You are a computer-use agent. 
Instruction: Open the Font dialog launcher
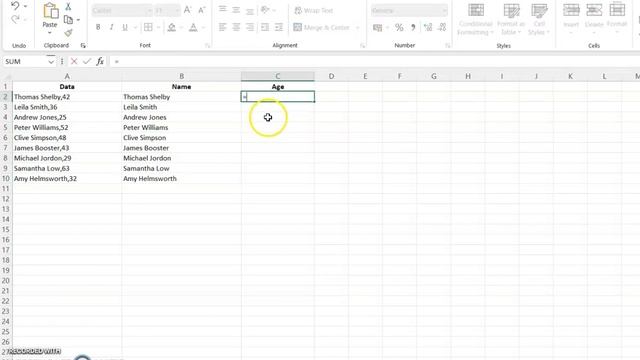[x=207, y=46]
